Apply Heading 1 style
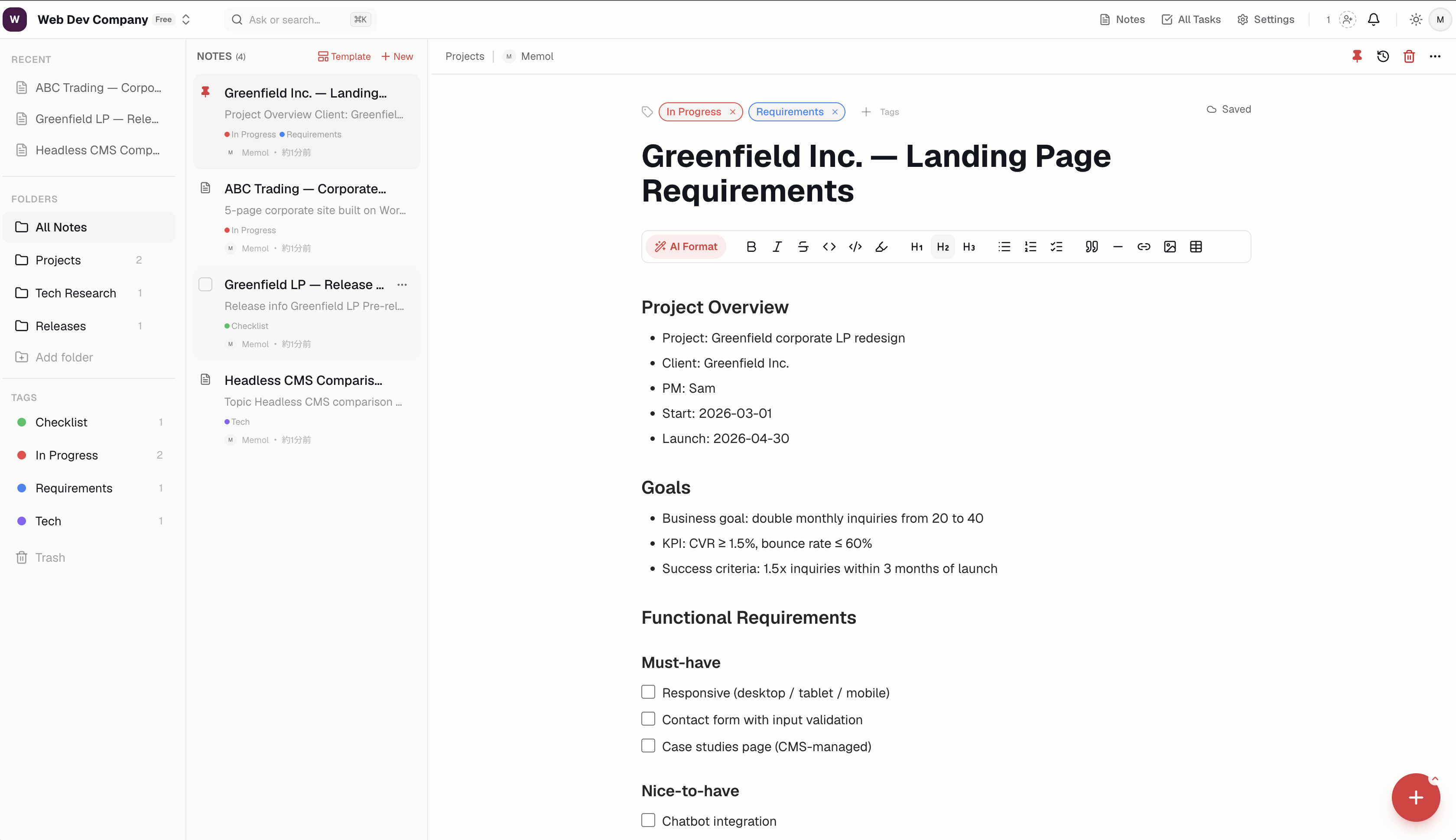Image resolution: width=1456 pixels, height=840 pixels. 917,247
